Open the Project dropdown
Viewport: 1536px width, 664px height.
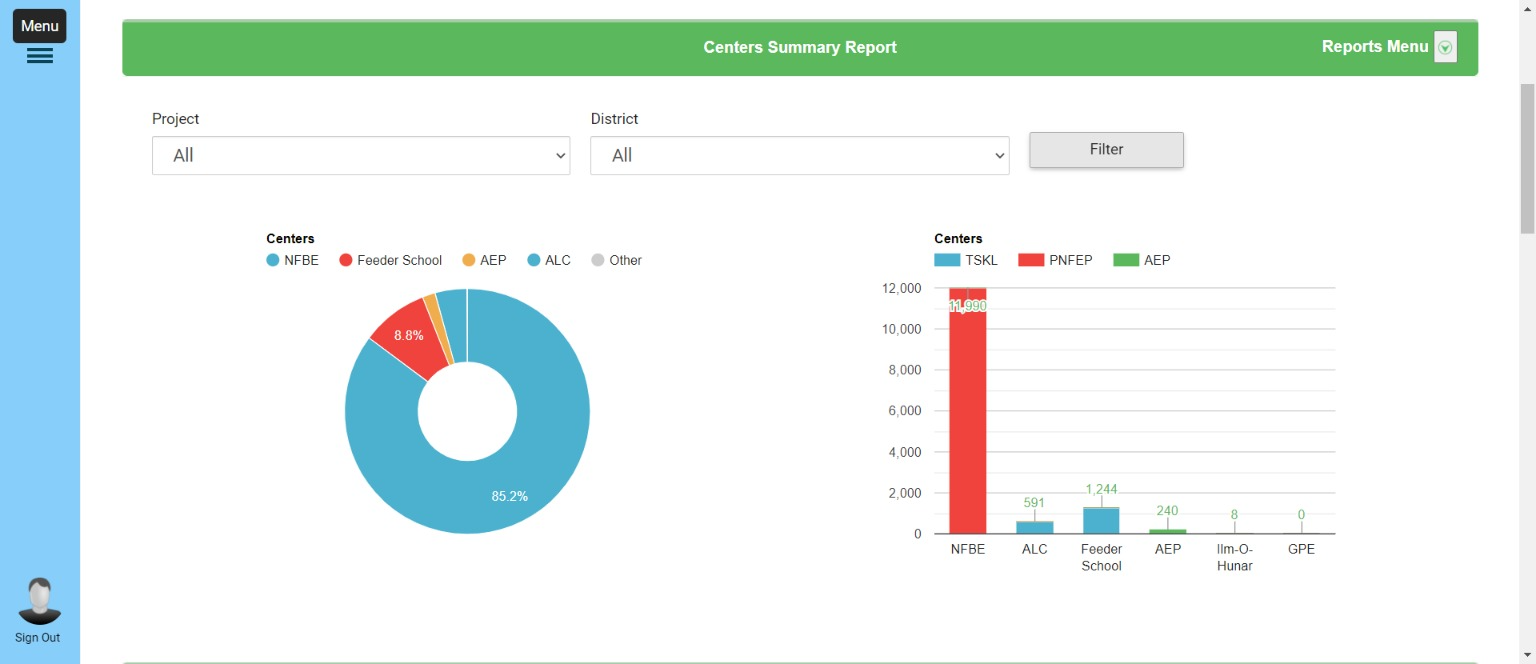(x=361, y=156)
